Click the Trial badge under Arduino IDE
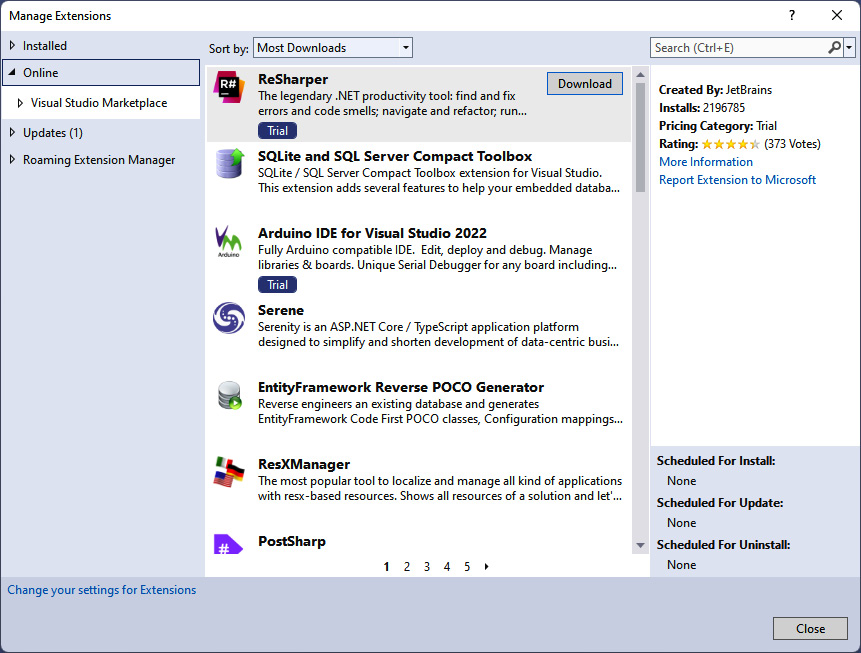This screenshot has height=653, width=861. (277, 284)
